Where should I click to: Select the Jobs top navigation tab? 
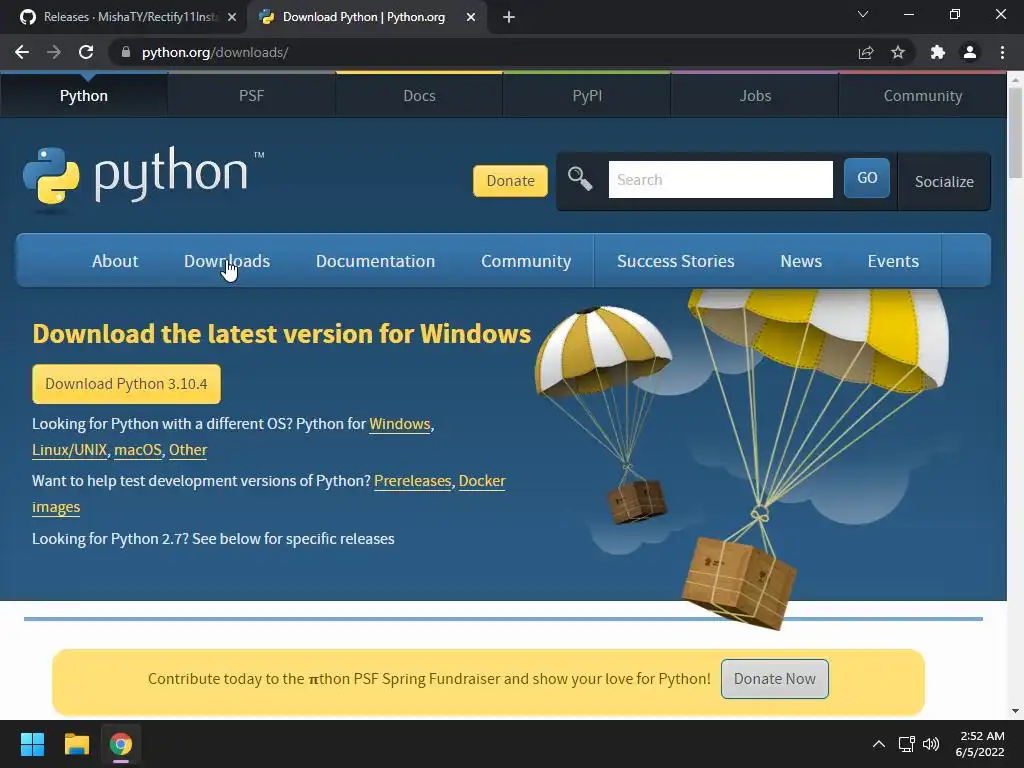[755, 95]
